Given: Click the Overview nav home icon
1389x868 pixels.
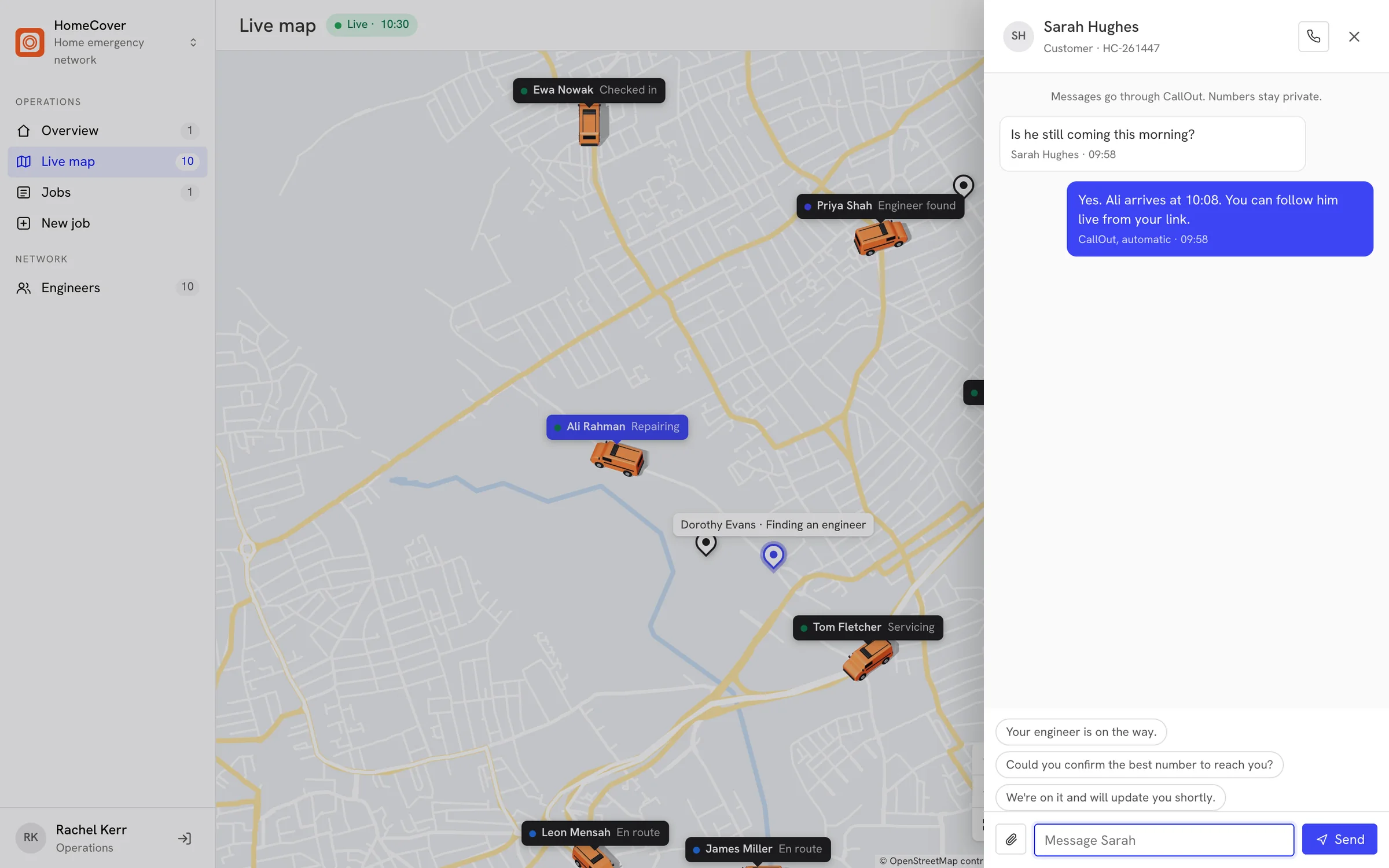Looking at the screenshot, I should [24, 131].
